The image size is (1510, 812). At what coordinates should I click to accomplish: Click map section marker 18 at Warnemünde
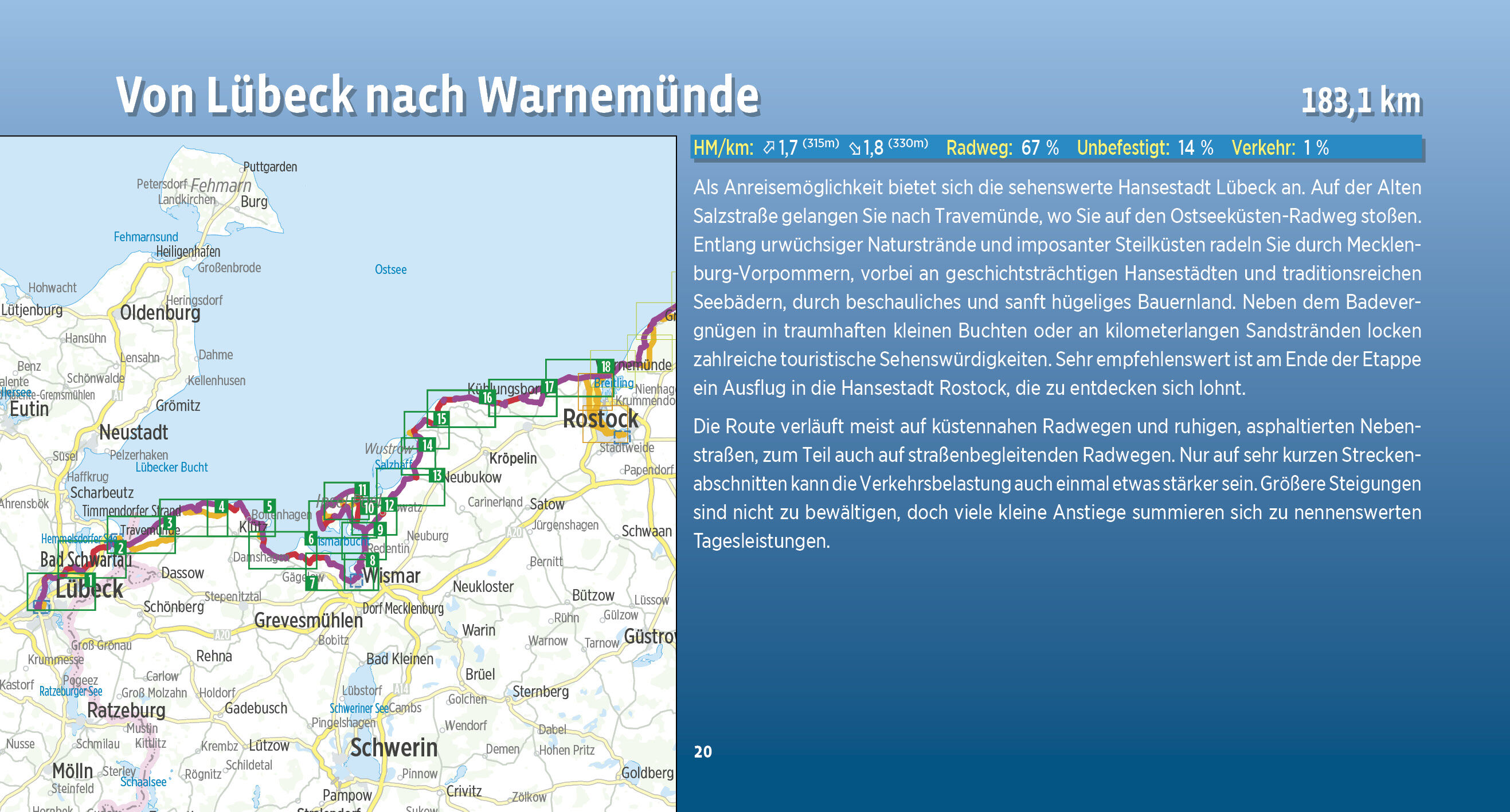pos(605,367)
